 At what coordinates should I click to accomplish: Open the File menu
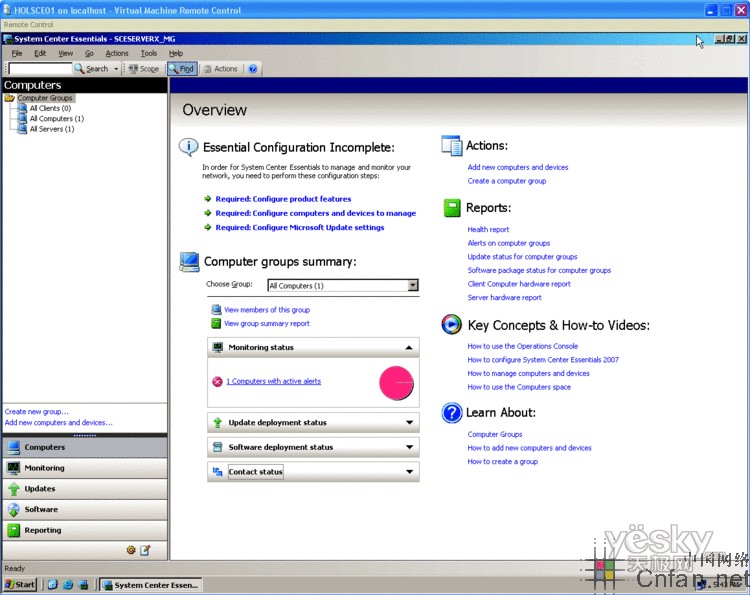pos(17,54)
